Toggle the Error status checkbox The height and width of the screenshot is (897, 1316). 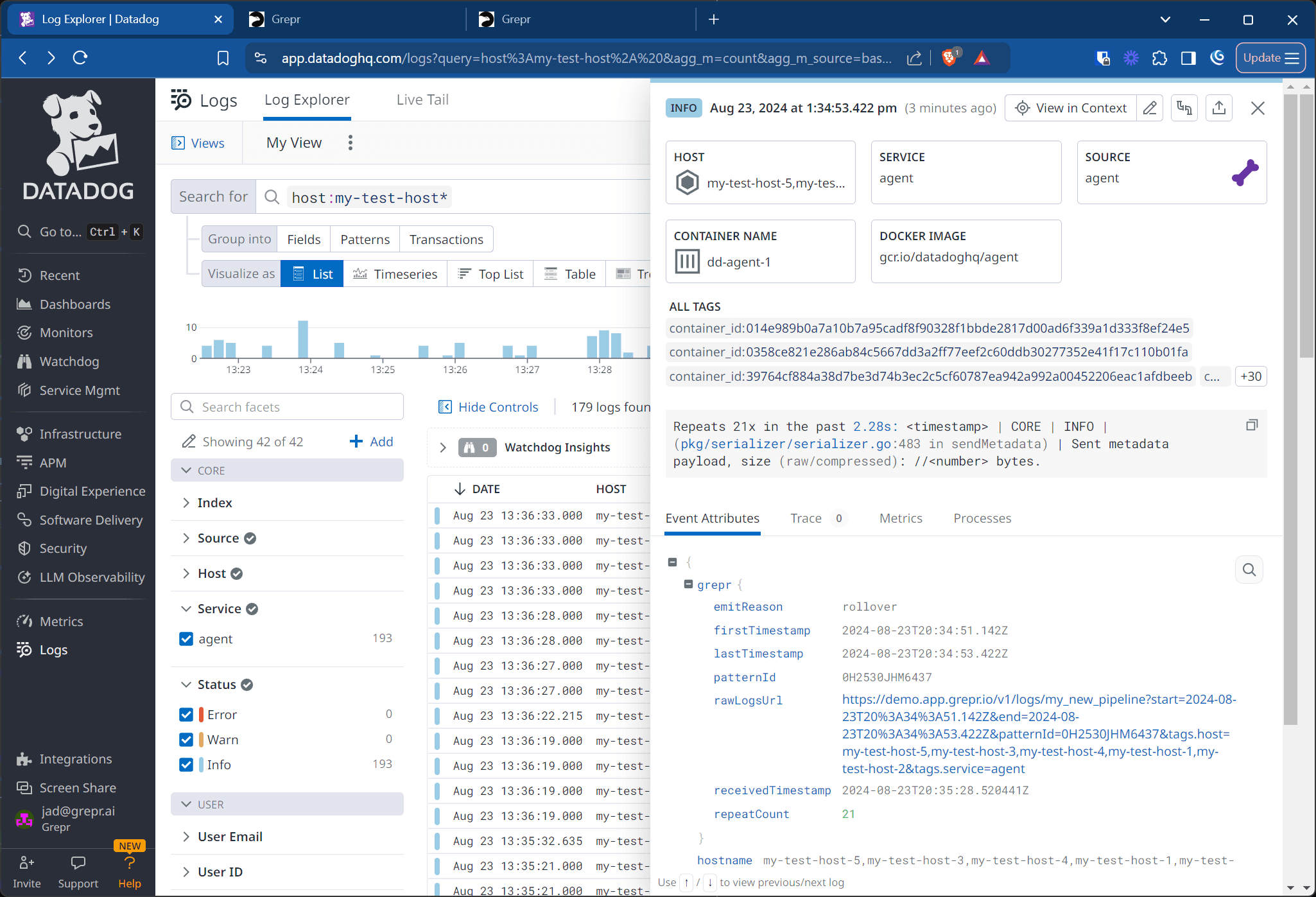coord(185,714)
